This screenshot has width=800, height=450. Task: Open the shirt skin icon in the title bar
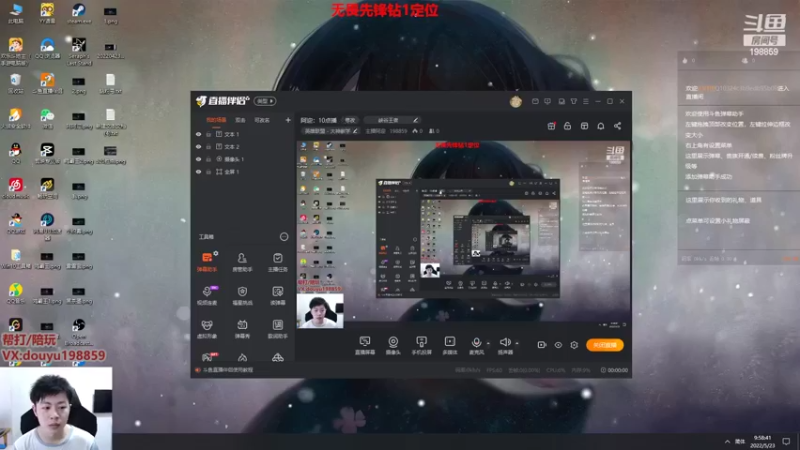tap(573, 102)
